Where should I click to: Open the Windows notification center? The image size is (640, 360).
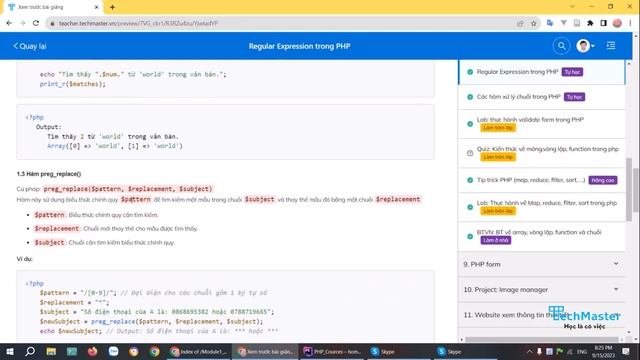coord(626,351)
